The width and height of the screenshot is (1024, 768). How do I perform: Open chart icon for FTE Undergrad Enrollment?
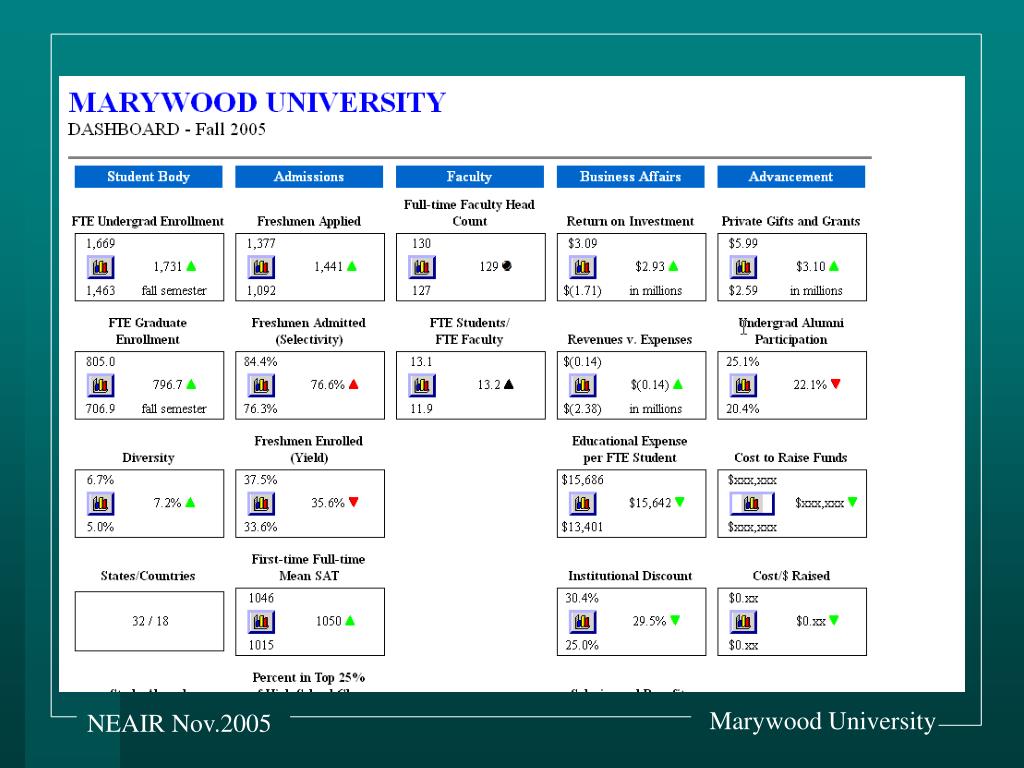(101, 266)
